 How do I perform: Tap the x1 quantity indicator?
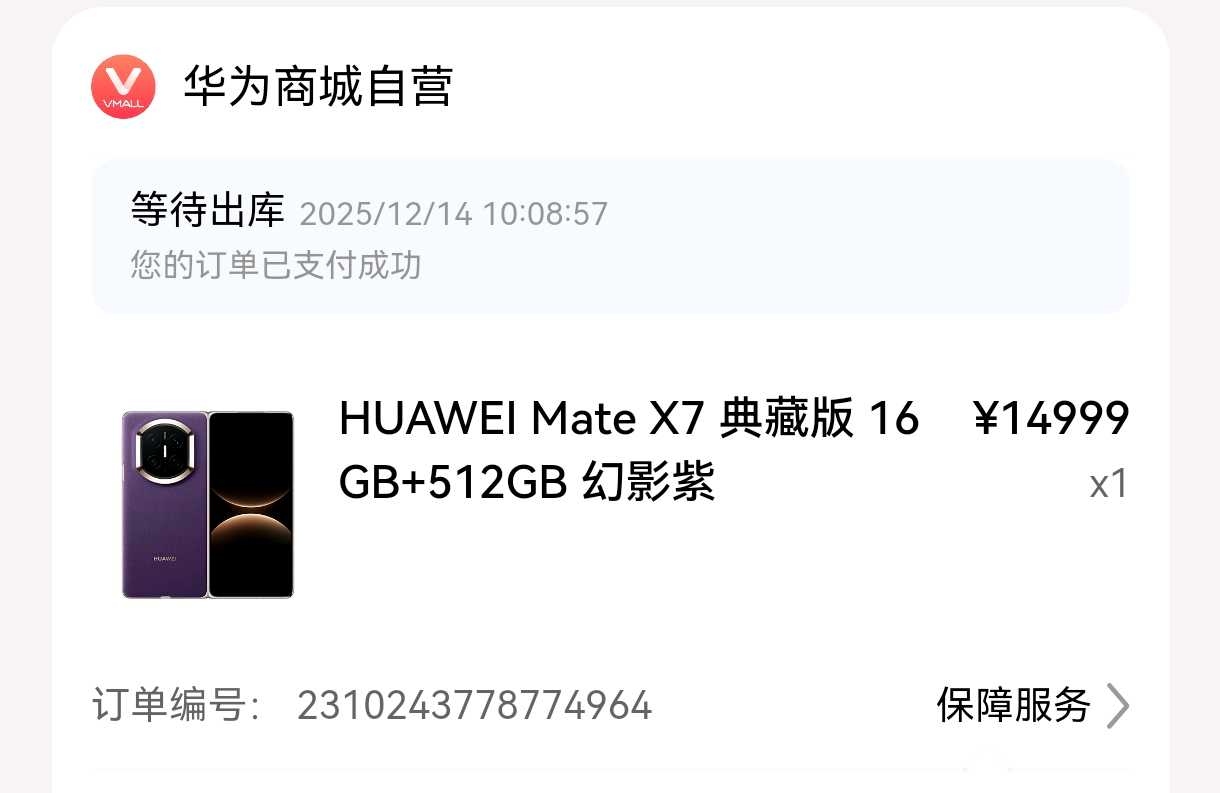(x=1109, y=484)
